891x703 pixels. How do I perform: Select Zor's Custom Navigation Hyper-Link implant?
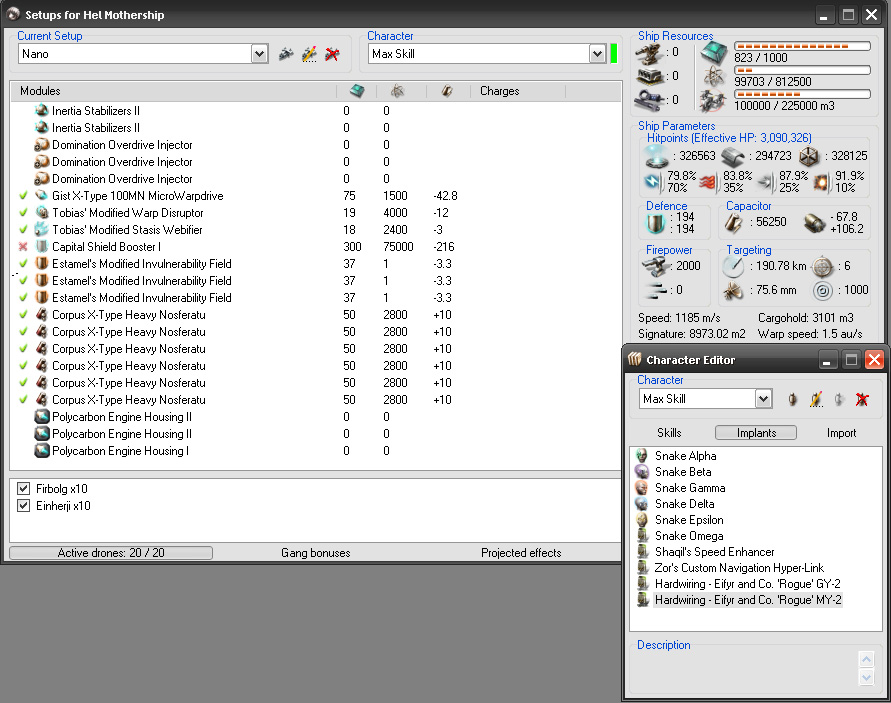point(739,568)
